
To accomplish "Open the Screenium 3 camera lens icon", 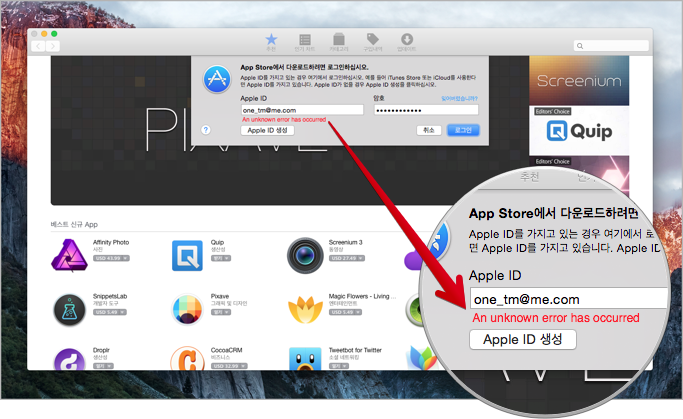I will 305,255.
